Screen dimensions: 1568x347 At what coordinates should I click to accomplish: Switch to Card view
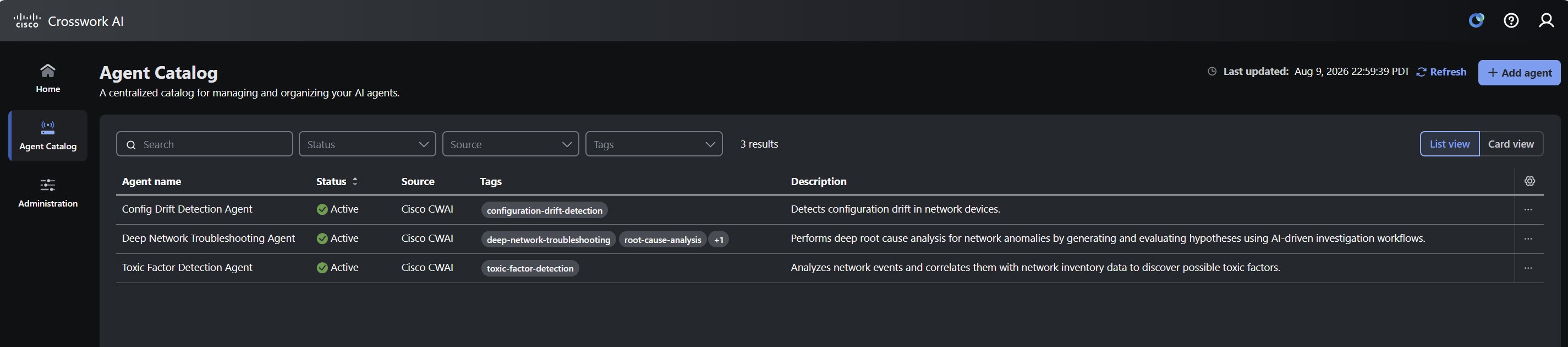coord(1511,144)
